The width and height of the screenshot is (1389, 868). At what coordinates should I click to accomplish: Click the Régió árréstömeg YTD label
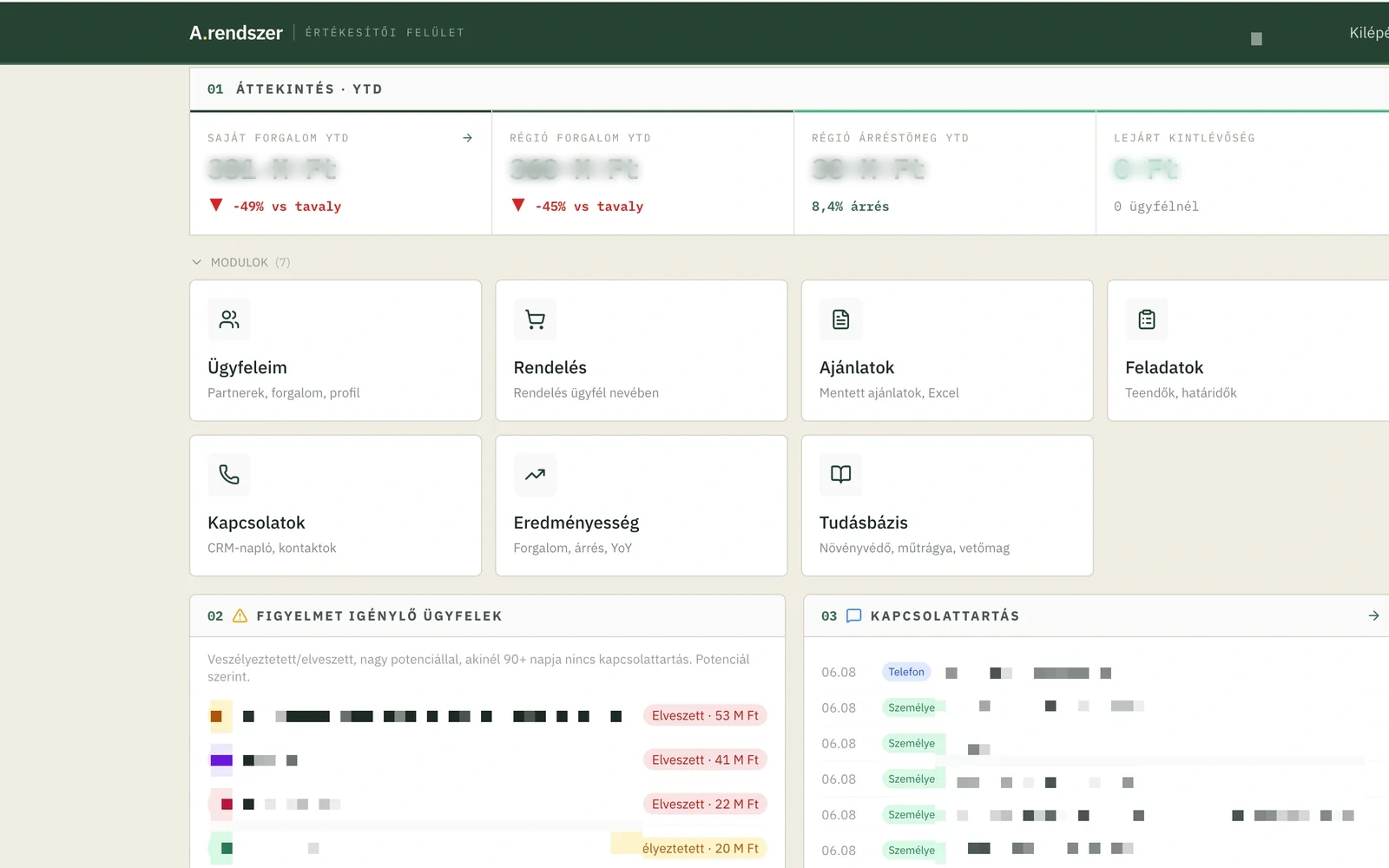click(x=890, y=138)
